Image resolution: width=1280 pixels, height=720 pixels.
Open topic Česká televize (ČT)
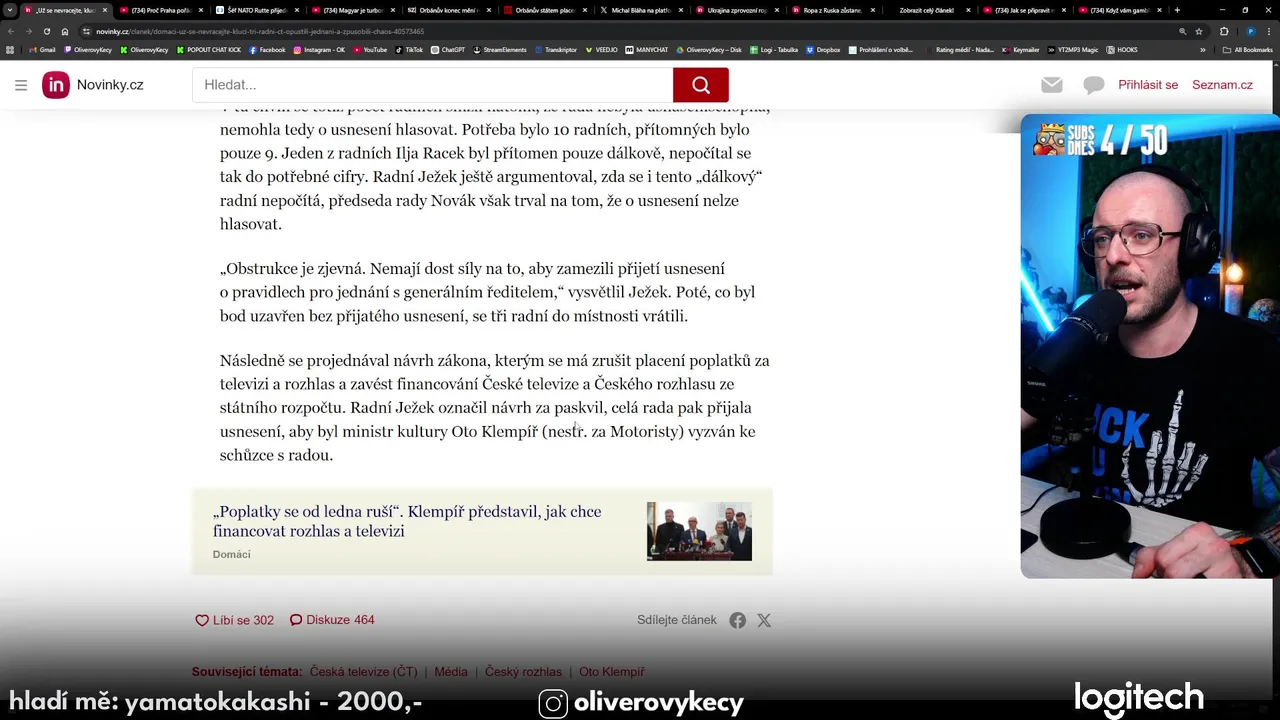coord(363,672)
